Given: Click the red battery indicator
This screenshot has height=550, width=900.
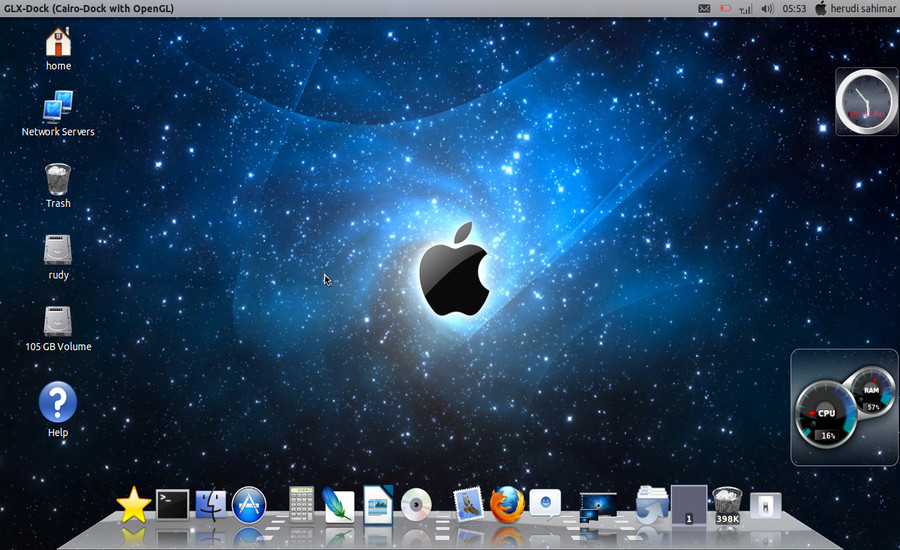Looking at the screenshot, I should [x=726, y=9].
